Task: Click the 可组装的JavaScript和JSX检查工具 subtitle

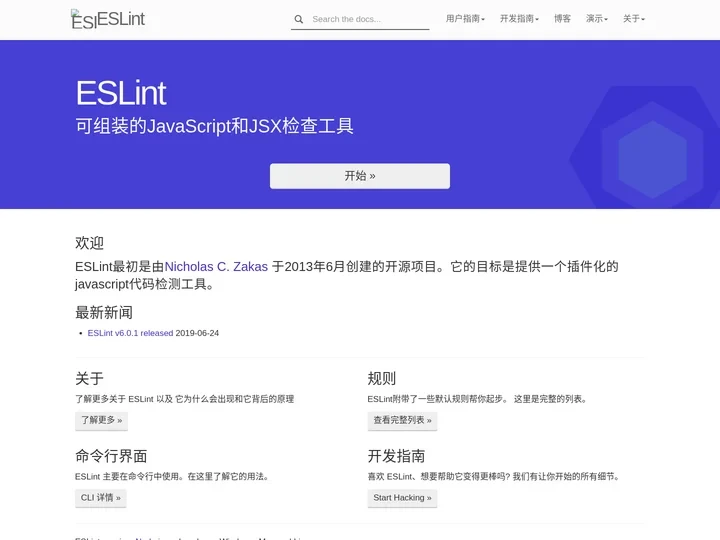Action: (214, 126)
